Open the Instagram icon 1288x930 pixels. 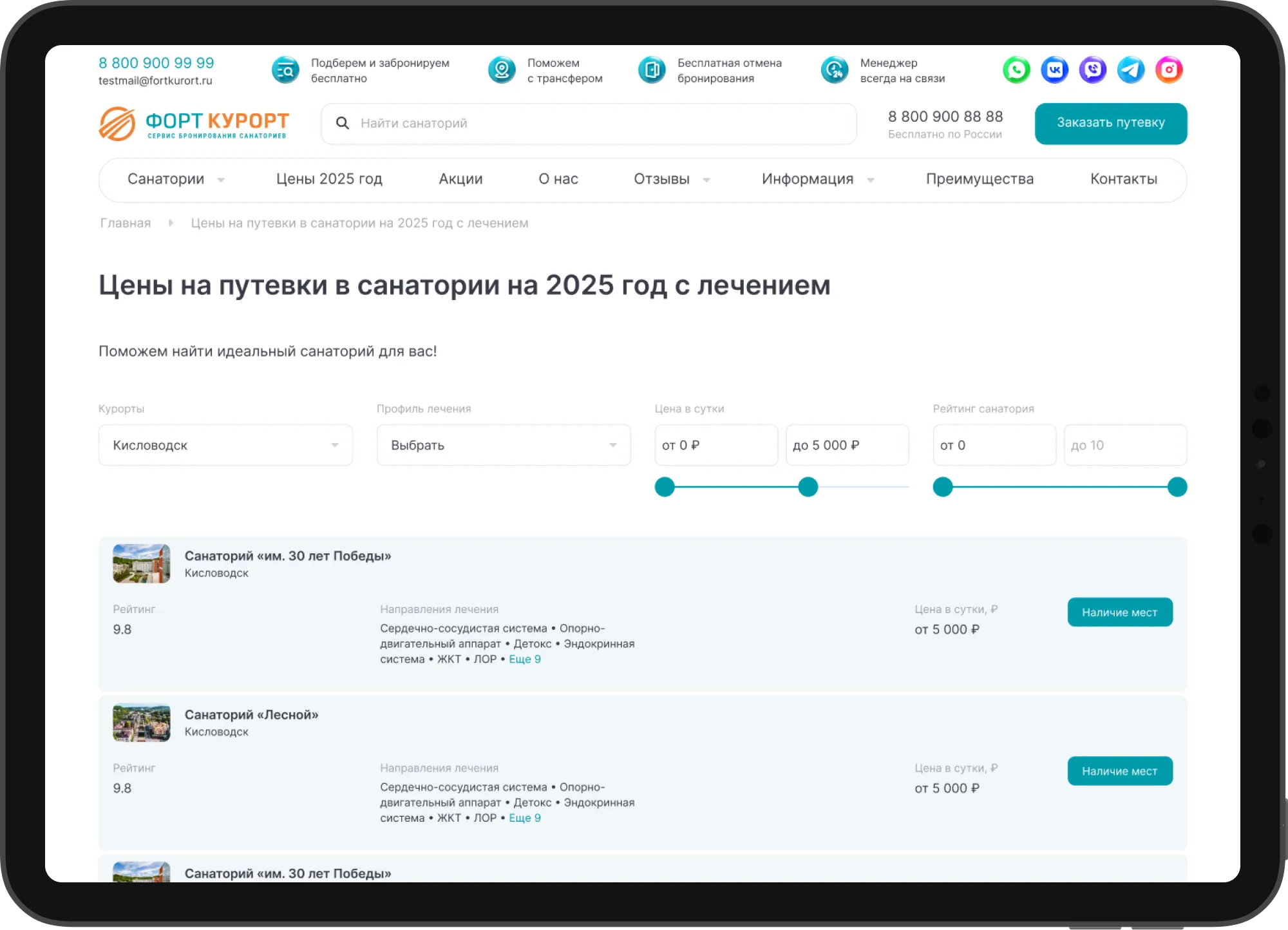tap(1169, 70)
